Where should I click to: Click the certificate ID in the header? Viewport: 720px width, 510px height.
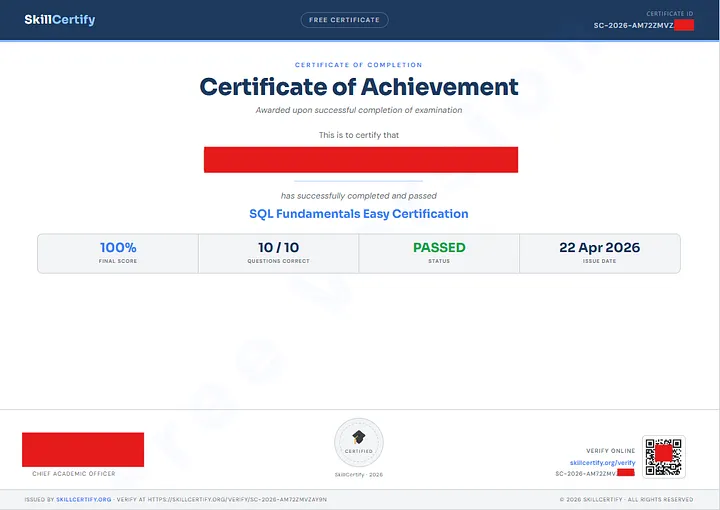coord(643,25)
